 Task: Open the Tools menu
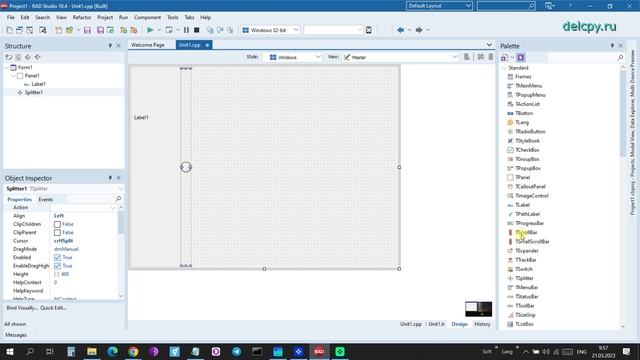coord(173,18)
